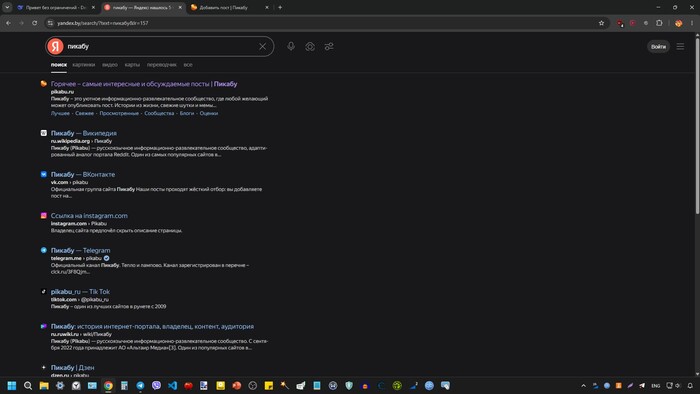Viewport: 700px width, 394px height.
Task: Open the Chrome profile avatar
Action: 679,23
